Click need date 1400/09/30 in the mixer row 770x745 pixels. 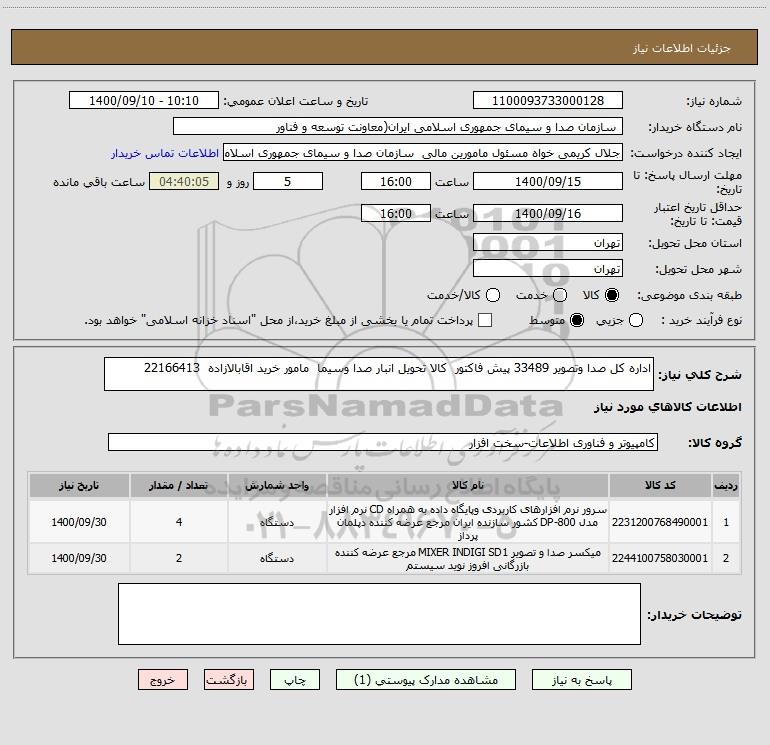point(79,558)
